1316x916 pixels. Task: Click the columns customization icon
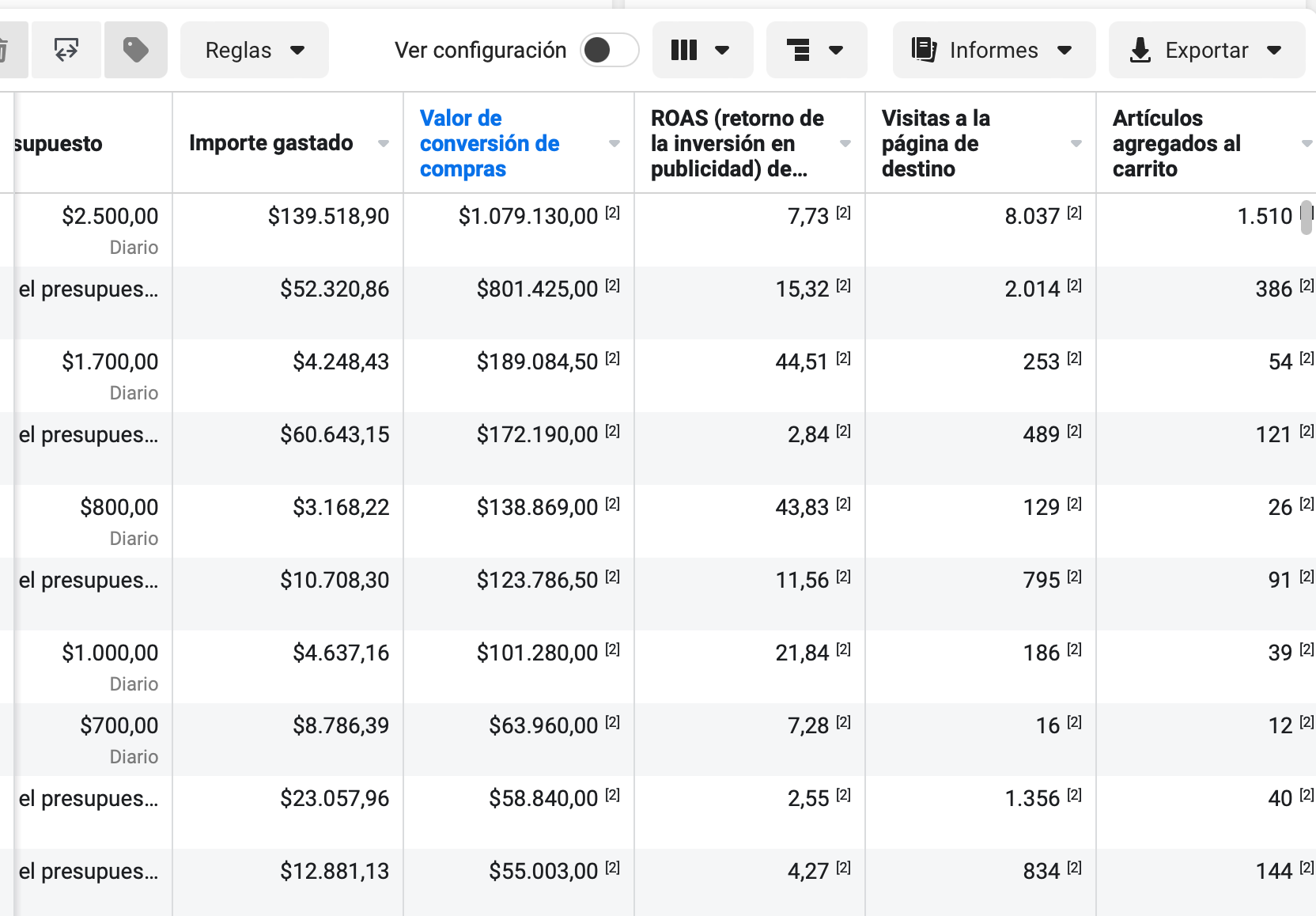point(683,50)
